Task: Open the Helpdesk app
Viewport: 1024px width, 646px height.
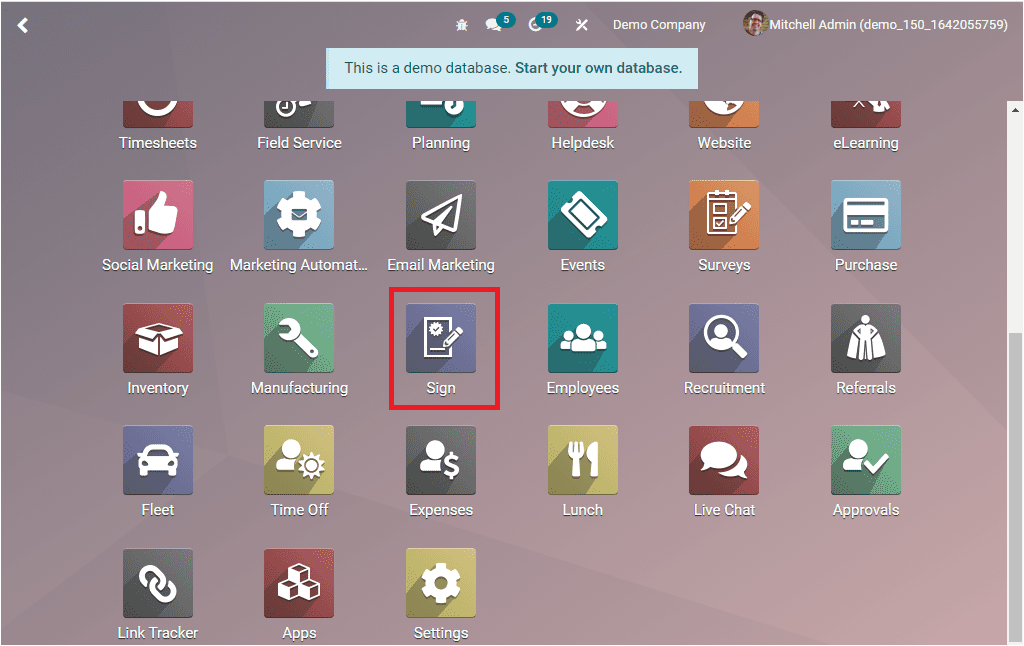Action: click(583, 114)
